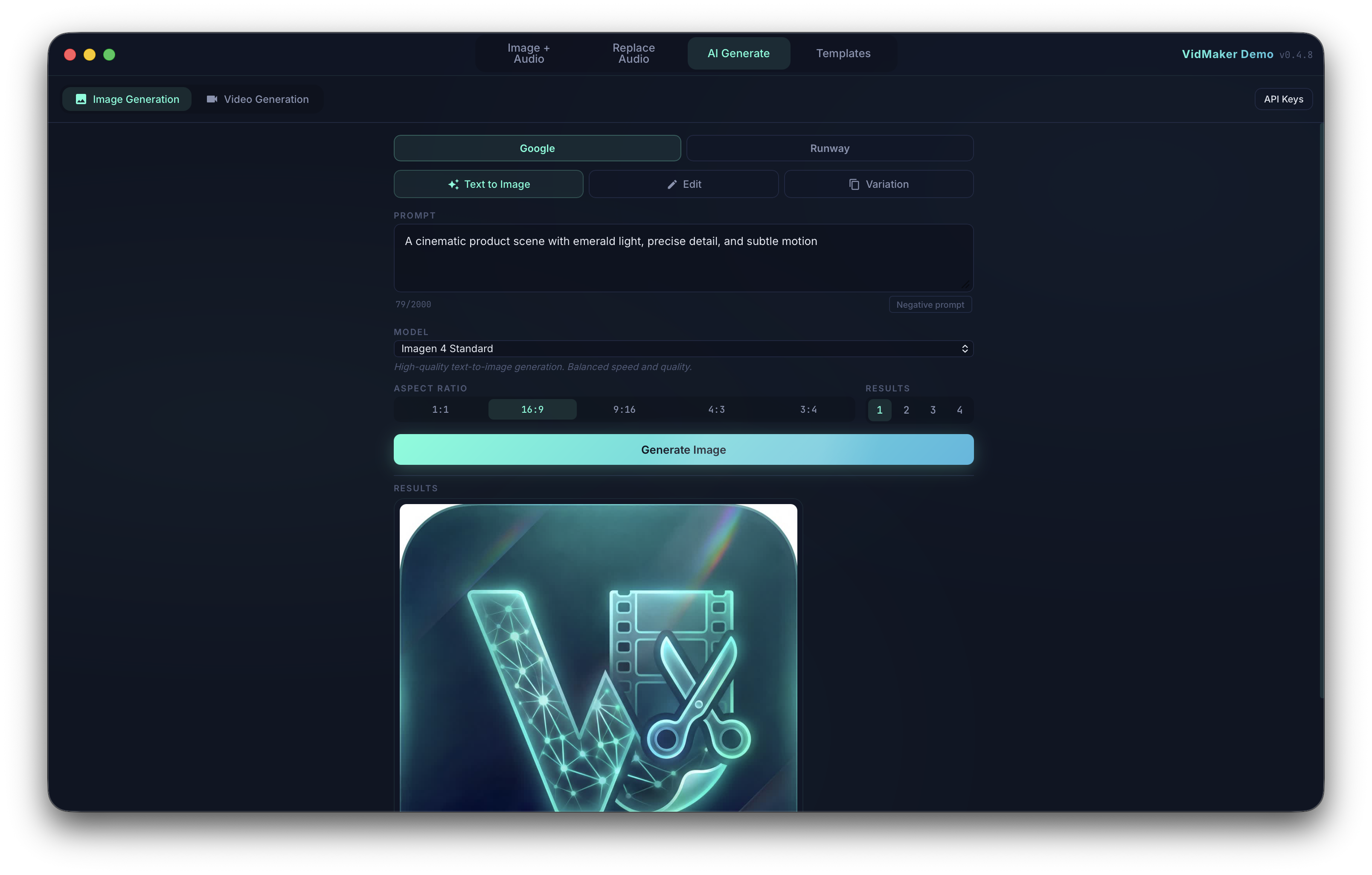
Task: Set aspect ratio to 3:4
Action: coord(808,409)
